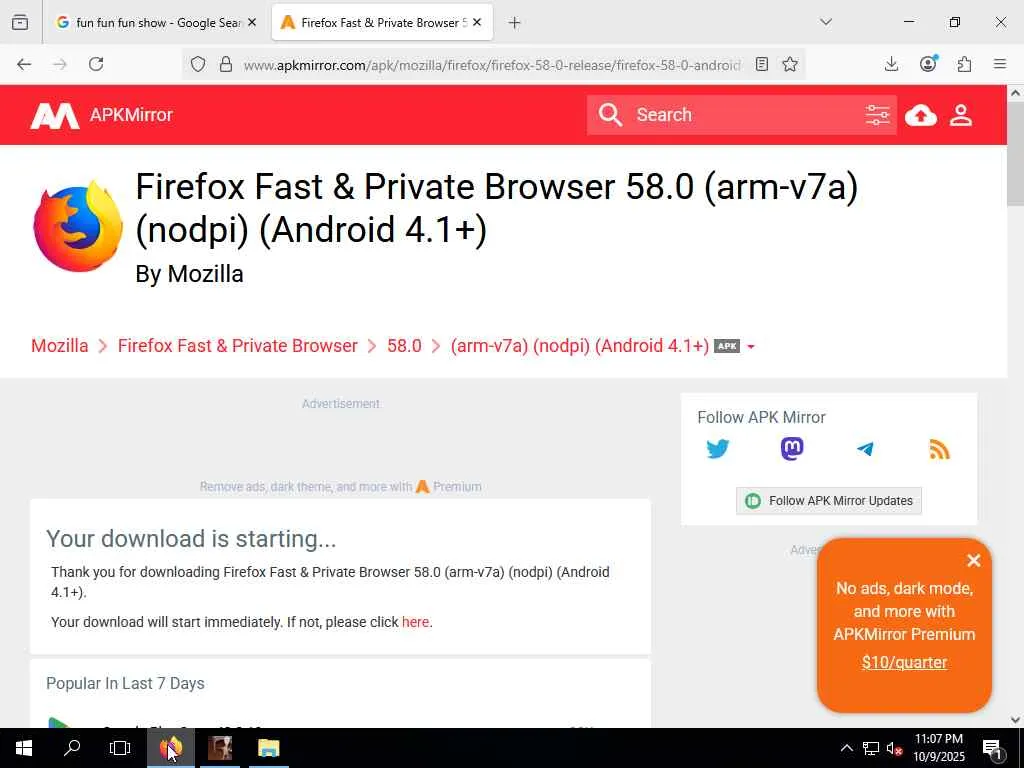This screenshot has width=1024, height=768.
Task: Open the $10/quarter premium link
Action: coord(904,662)
